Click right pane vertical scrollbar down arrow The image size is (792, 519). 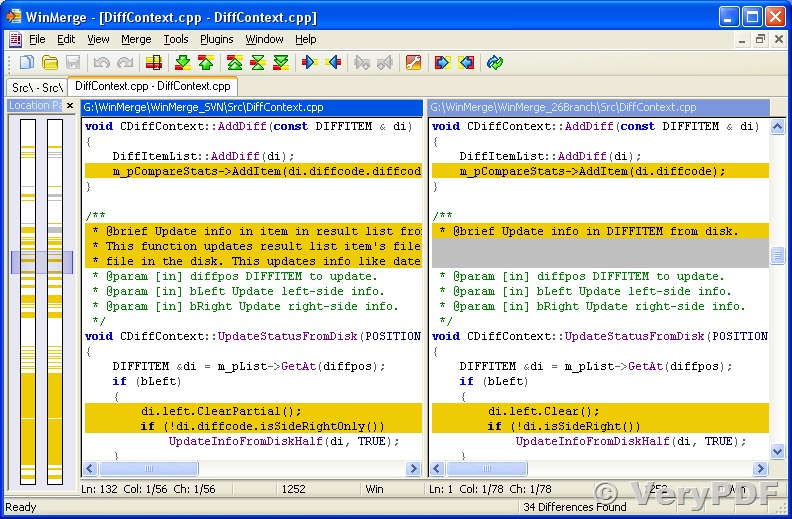click(x=777, y=451)
